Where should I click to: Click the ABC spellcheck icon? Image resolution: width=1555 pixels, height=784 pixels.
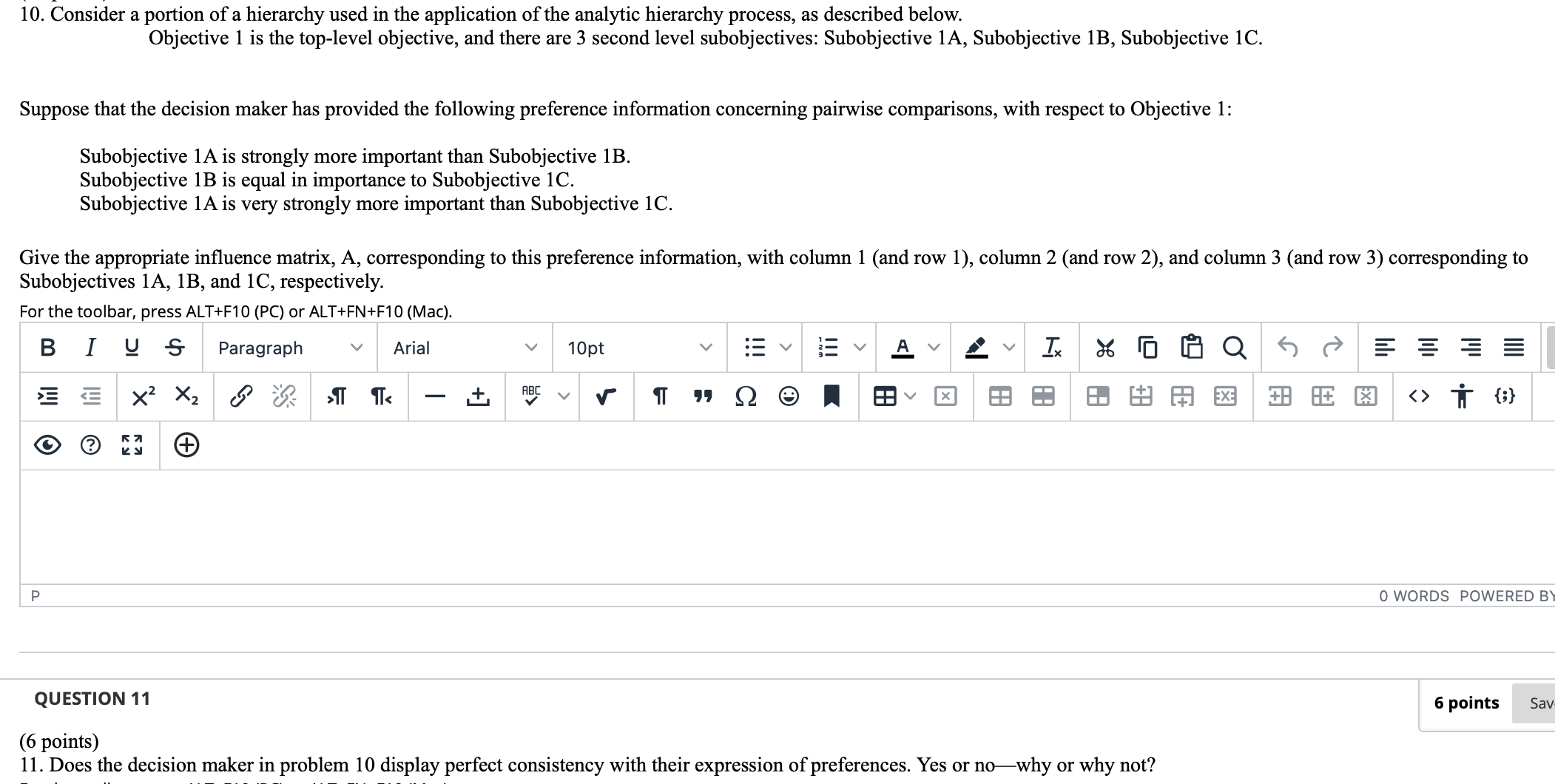tap(531, 397)
